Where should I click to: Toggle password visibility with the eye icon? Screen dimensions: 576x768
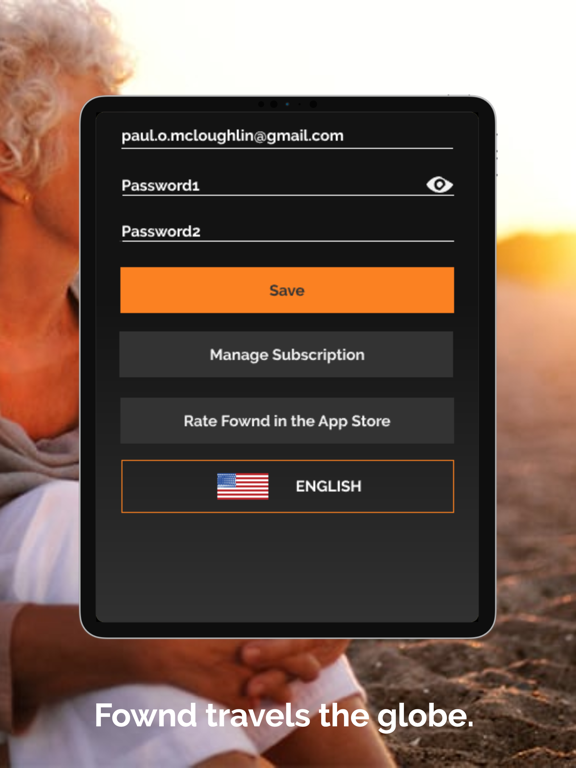[x=439, y=185]
